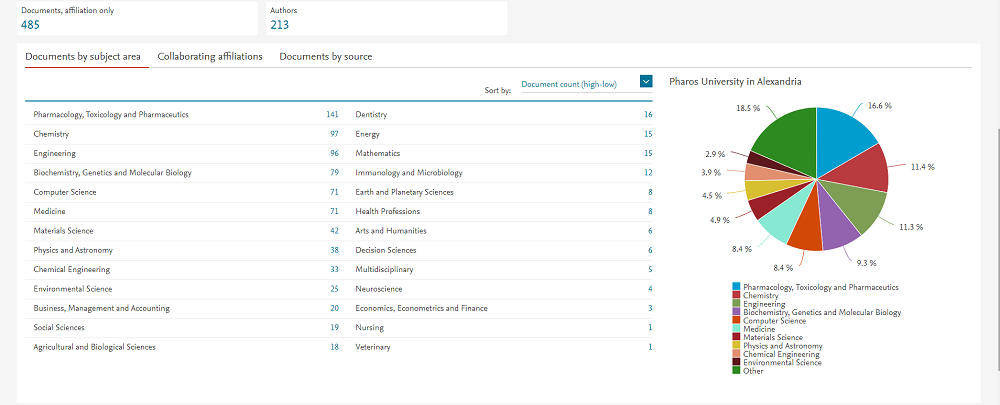
Task: Click Chemistry document count 97
Action: (334, 134)
